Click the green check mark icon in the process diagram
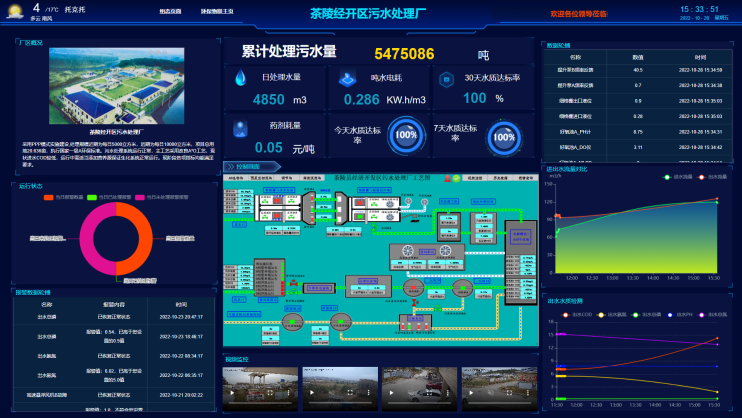742x418 pixels. click(x=456, y=178)
